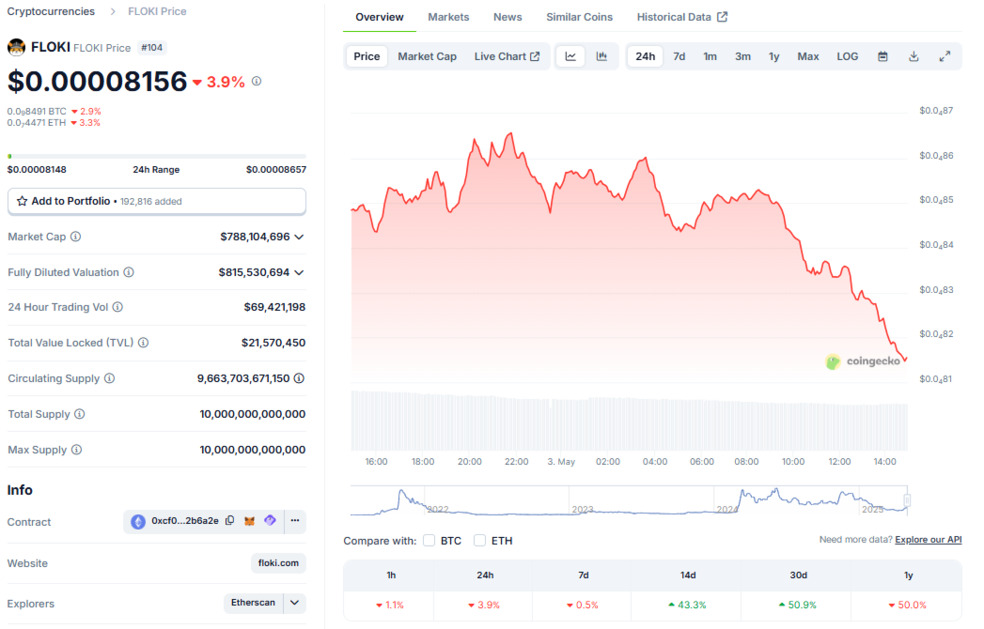984x629 pixels.
Task: Expand the Market Cap value chevron
Action: 299,237
